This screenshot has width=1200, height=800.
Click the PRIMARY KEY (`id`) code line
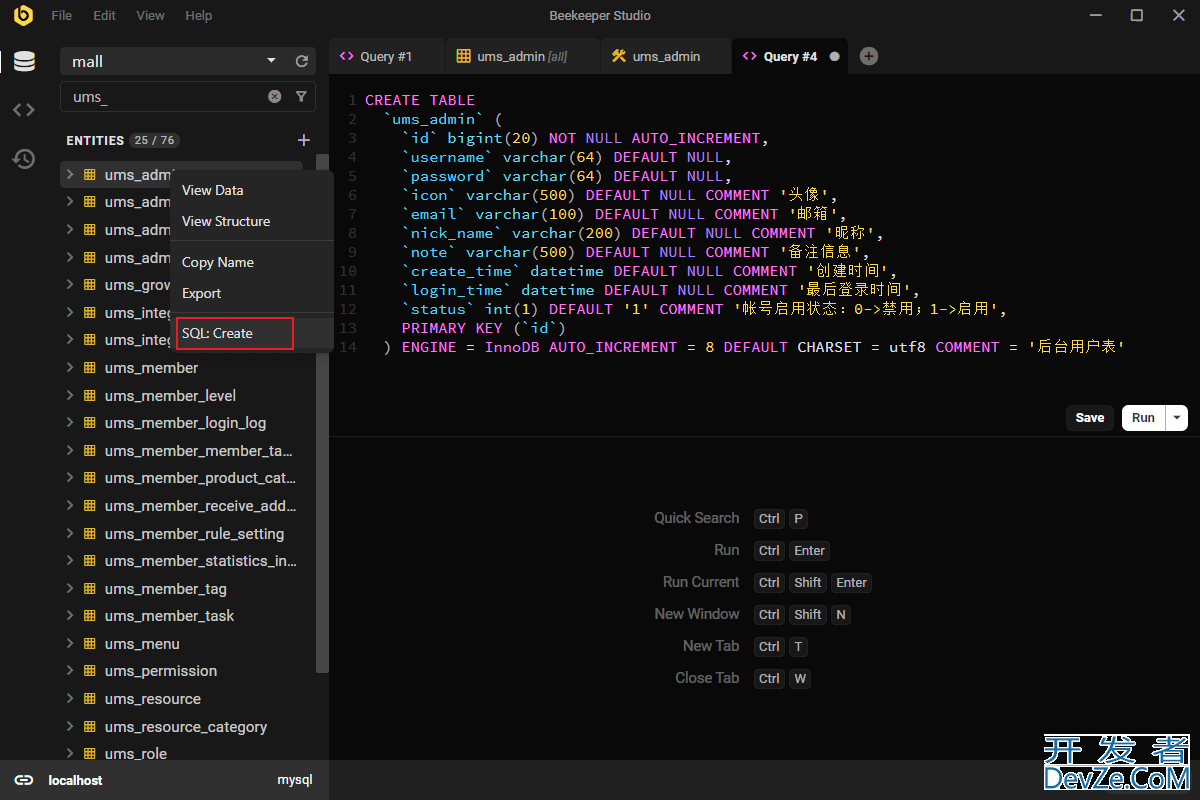click(x=484, y=328)
